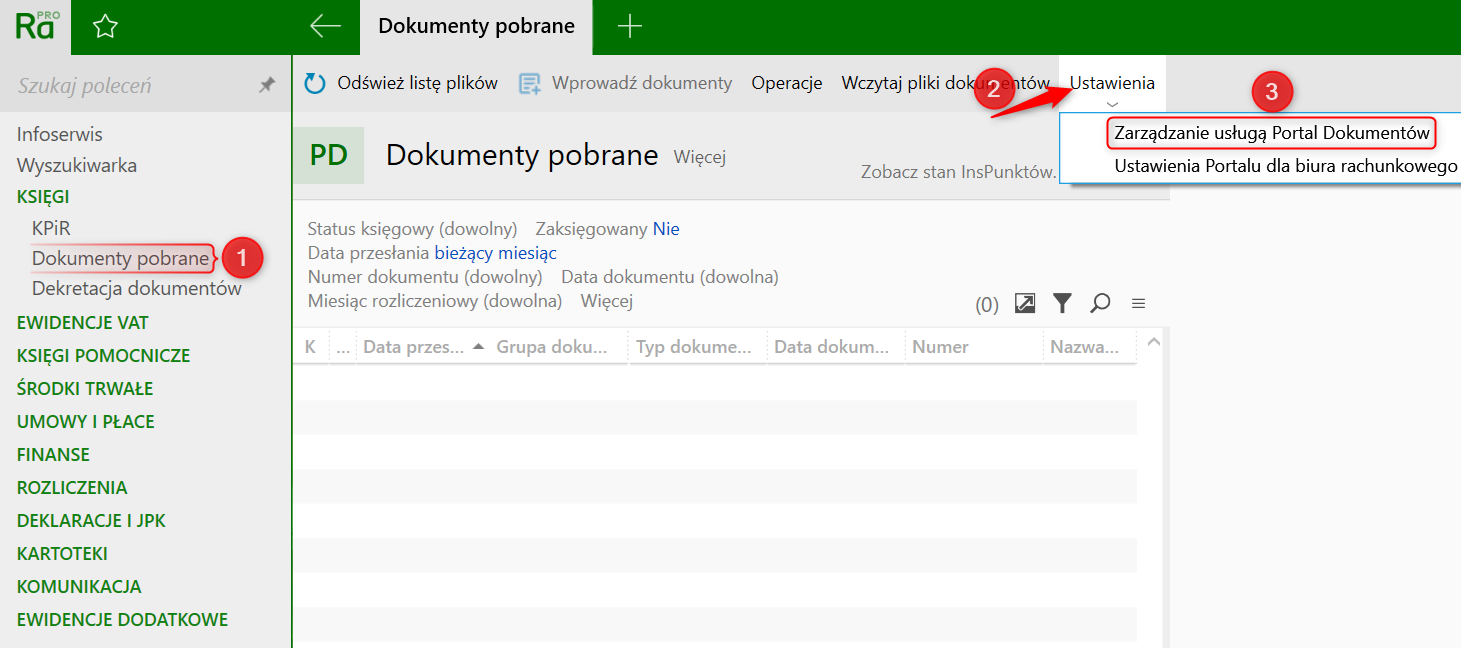Viewport: 1461px width, 648px height.
Task: Click the (0) record count indicator
Action: pyautogui.click(x=987, y=305)
